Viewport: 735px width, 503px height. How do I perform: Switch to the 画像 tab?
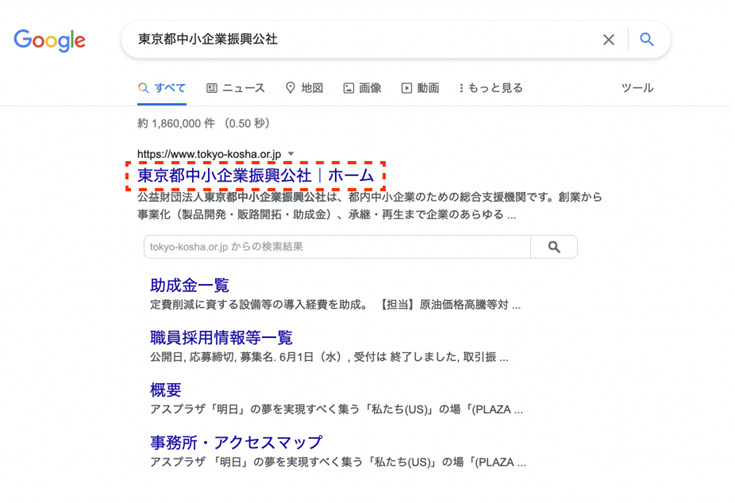coord(362,88)
